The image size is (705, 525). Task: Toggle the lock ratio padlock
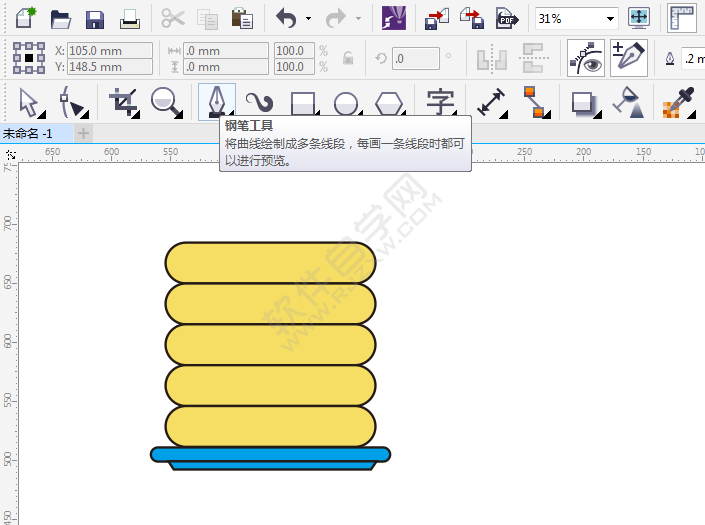tap(348, 59)
